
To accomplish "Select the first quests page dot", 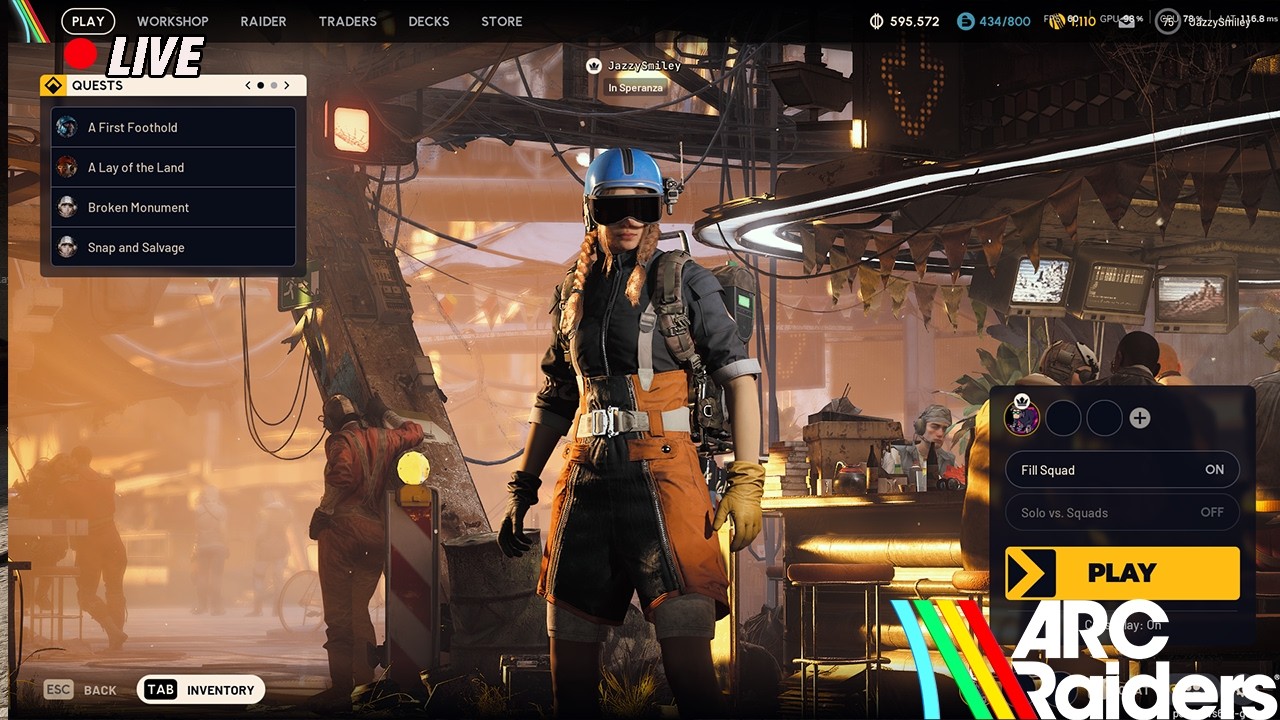I will pos(261,86).
